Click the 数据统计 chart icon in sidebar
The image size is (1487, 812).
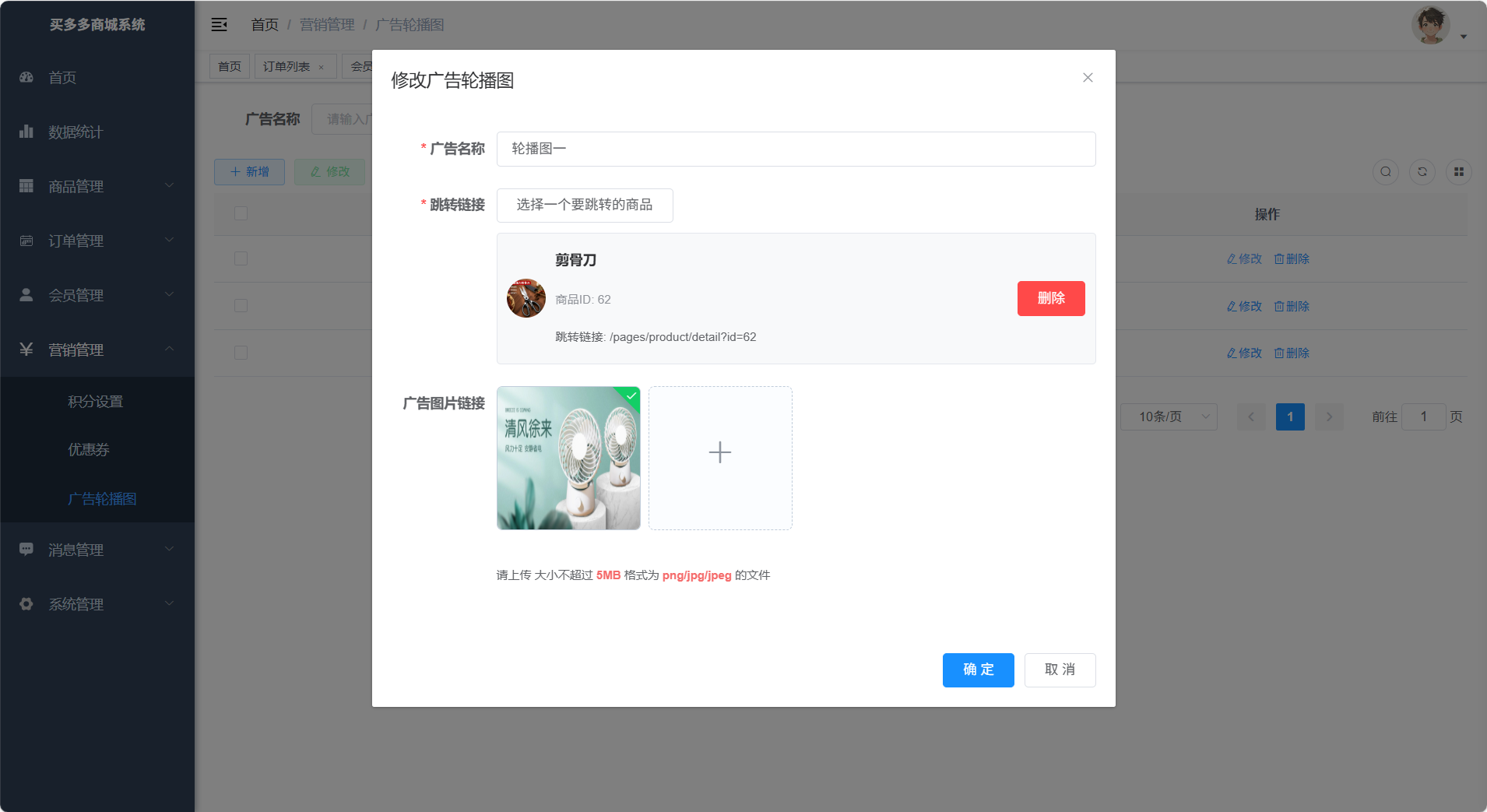coord(26,132)
